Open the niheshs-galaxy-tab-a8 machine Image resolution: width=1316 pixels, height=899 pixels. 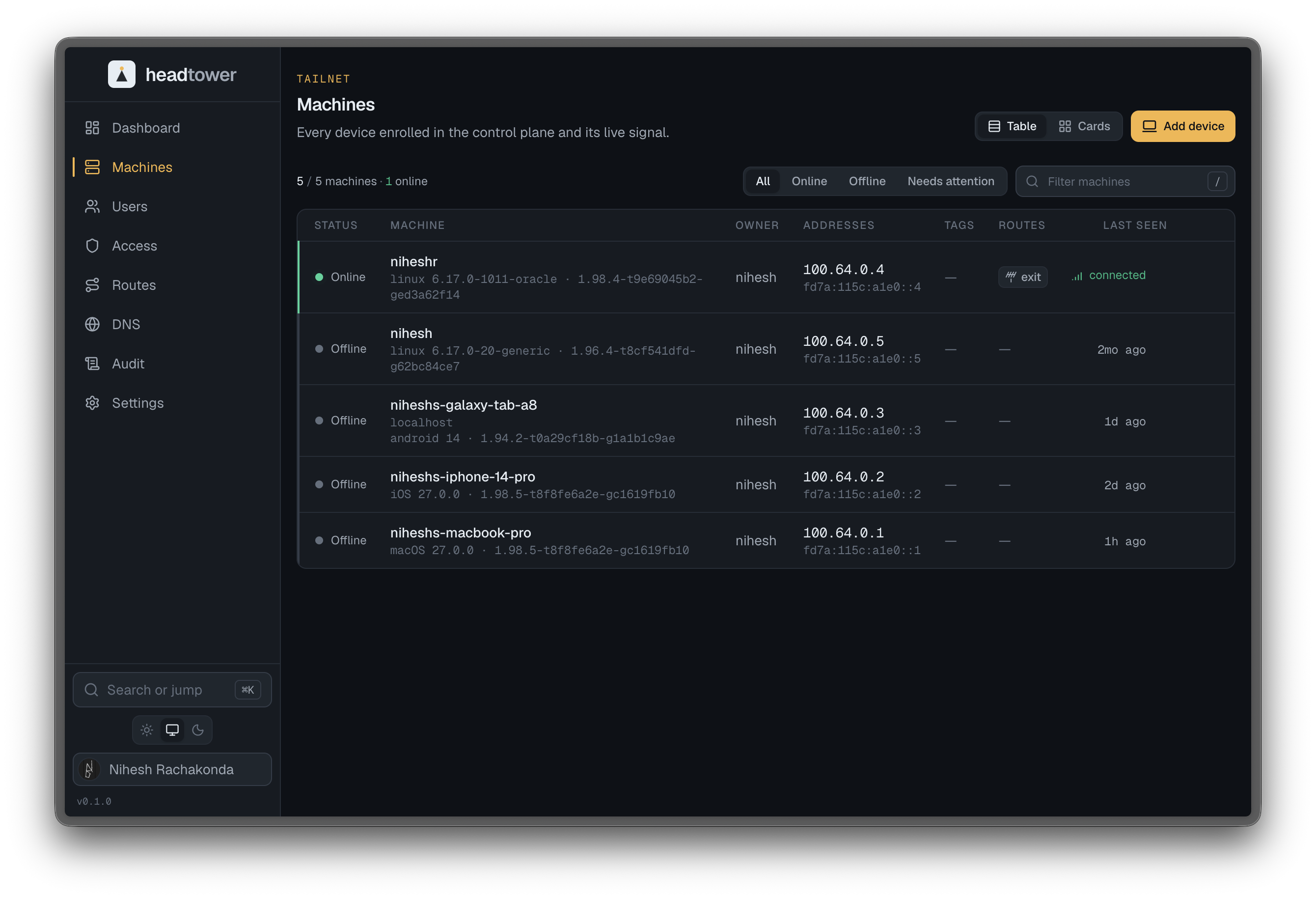(x=463, y=405)
